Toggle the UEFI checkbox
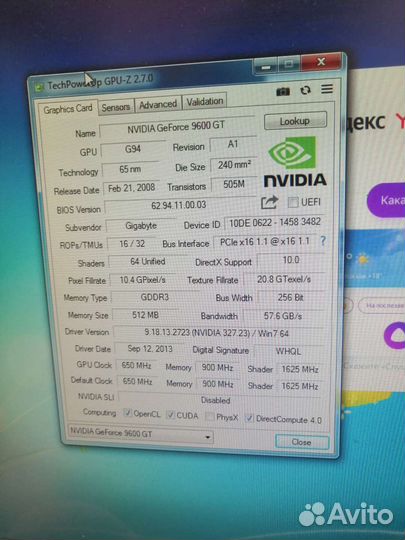405x540 pixels. coord(293,202)
